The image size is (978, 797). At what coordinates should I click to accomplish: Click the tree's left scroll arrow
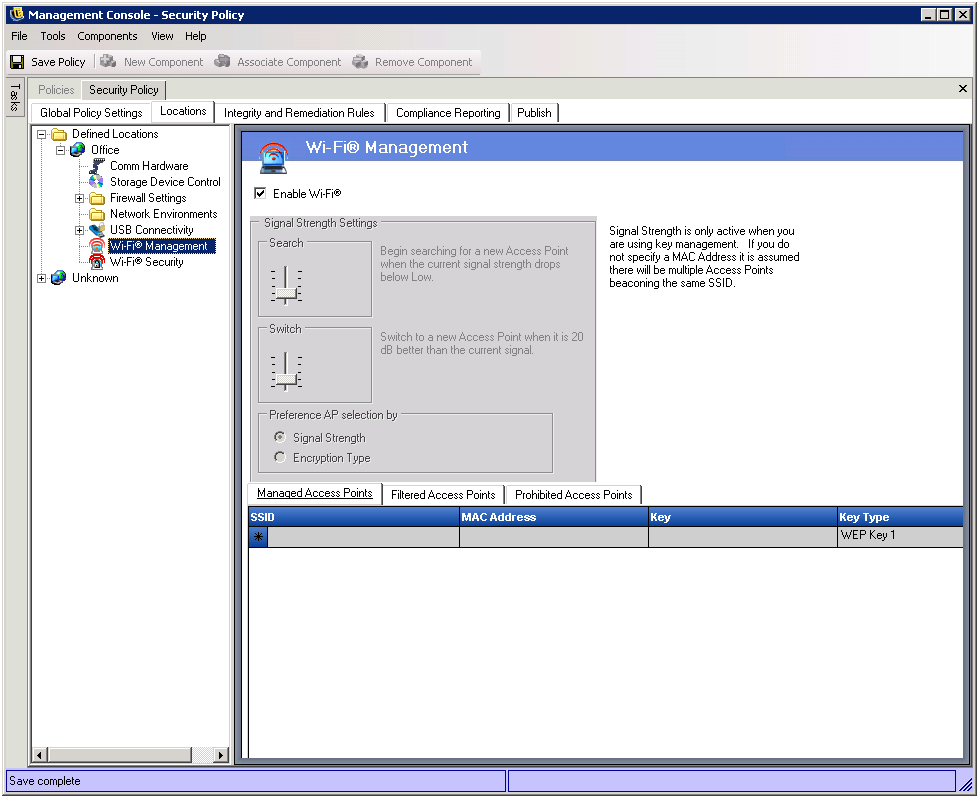(x=39, y=755)
